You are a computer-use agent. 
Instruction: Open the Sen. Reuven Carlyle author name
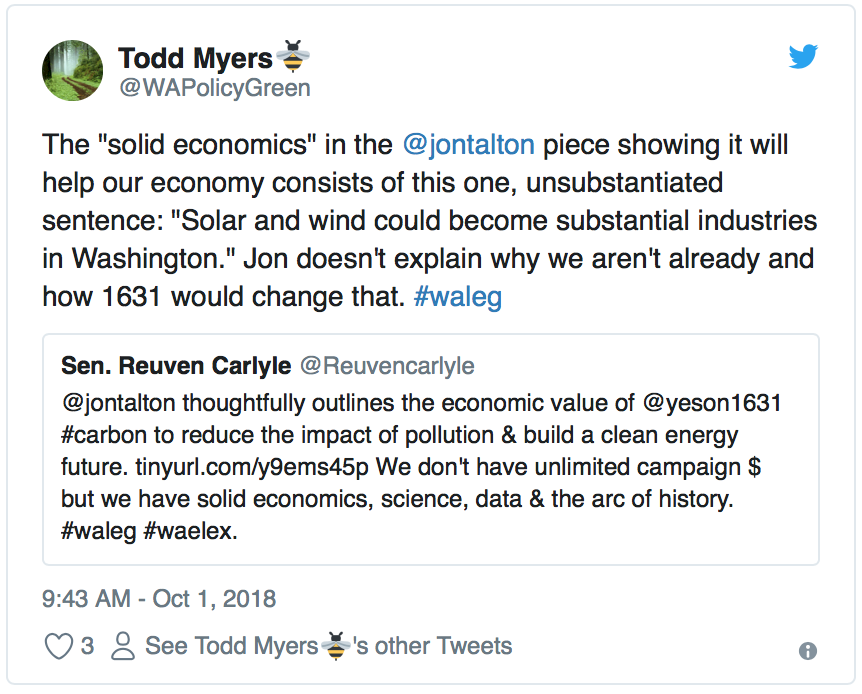[176, 366]
